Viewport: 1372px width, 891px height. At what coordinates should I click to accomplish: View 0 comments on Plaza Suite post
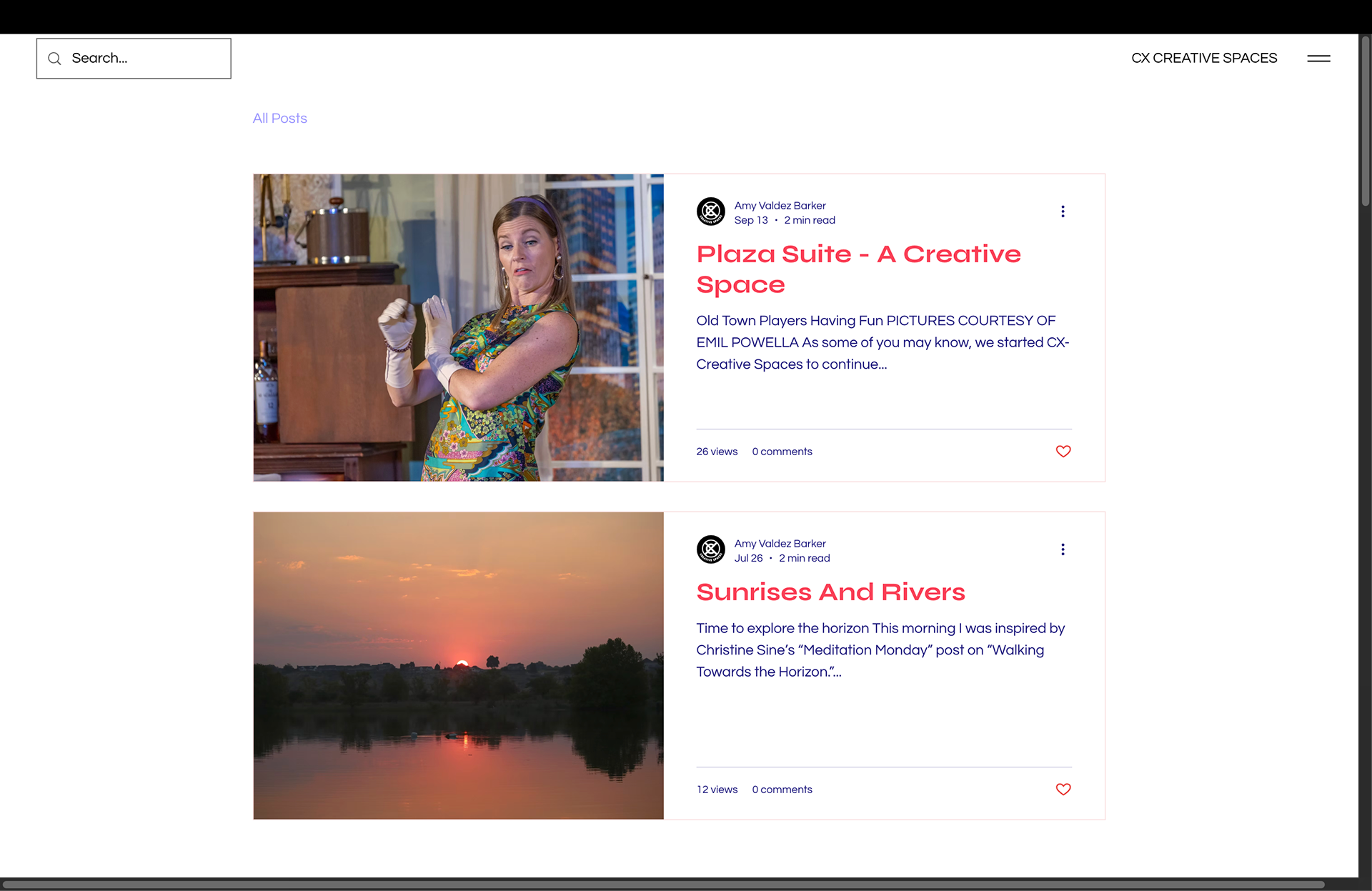point(782,452)
